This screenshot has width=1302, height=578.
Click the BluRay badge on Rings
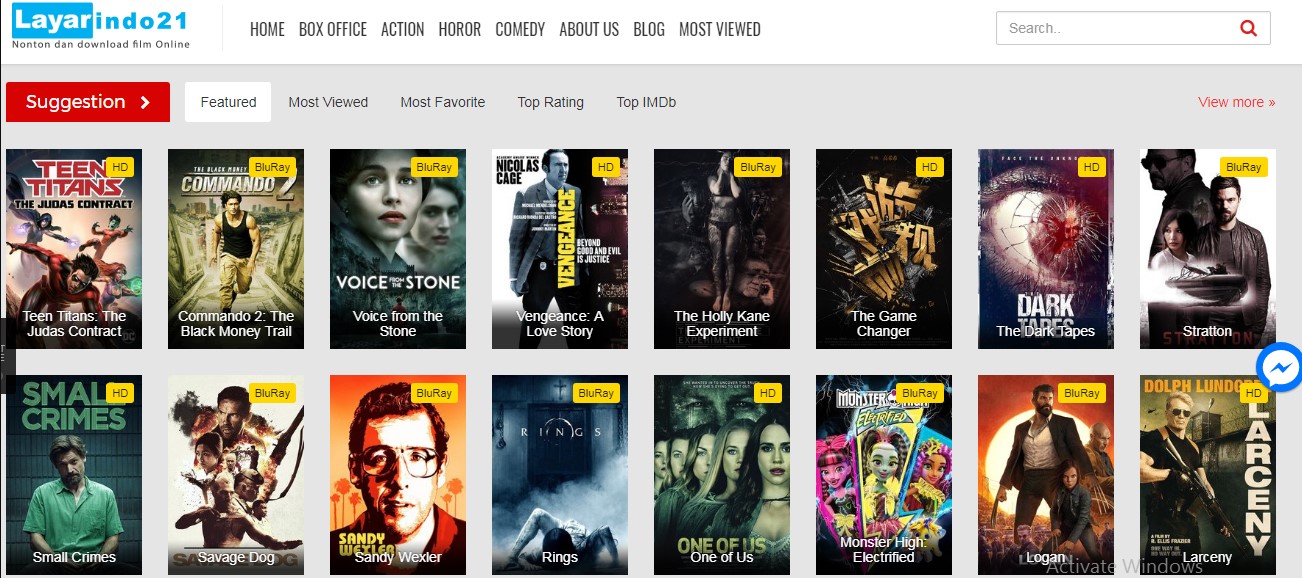point(596,393)
